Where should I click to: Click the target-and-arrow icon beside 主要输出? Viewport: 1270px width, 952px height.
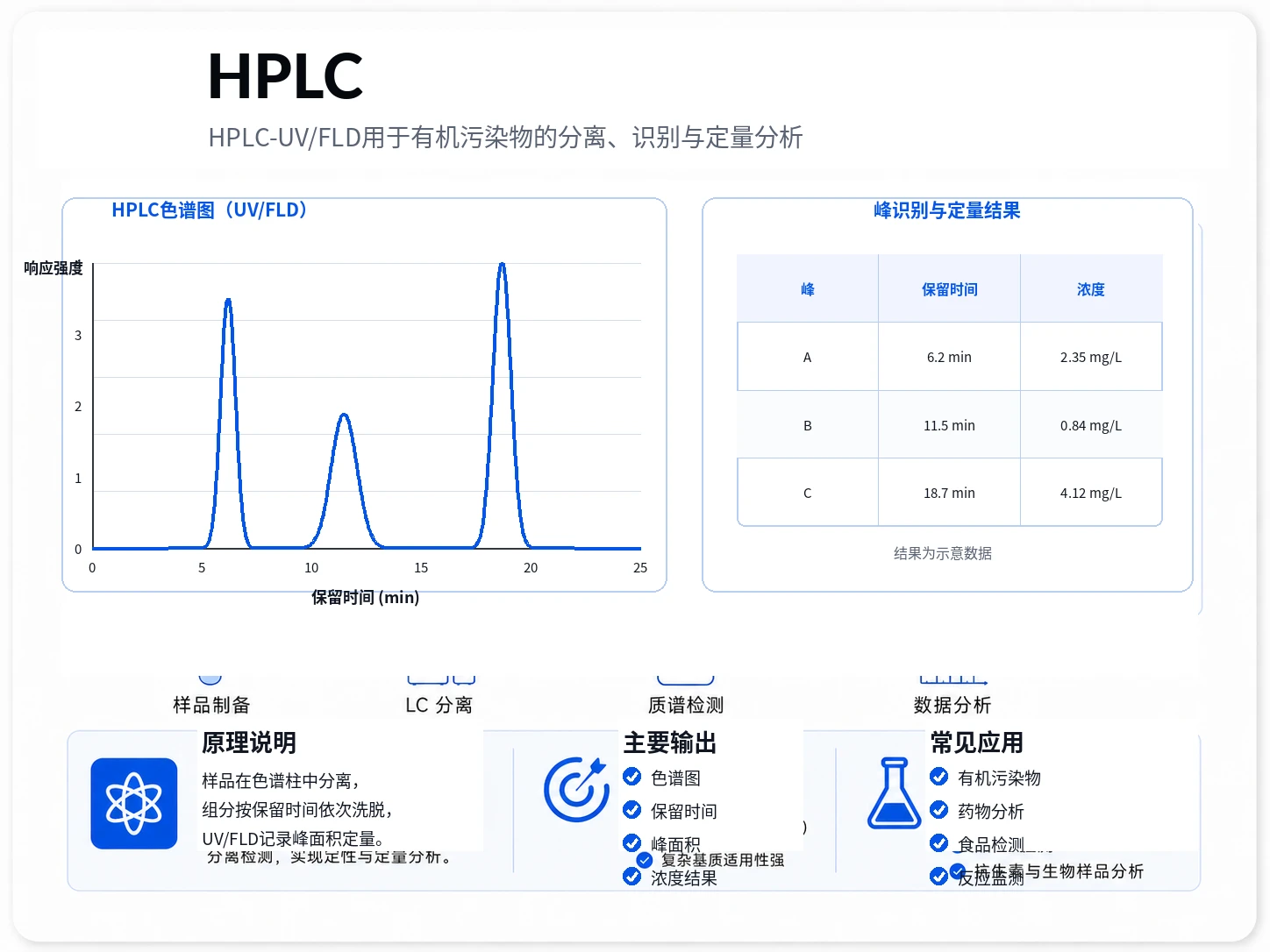click(x=576, y=789)
